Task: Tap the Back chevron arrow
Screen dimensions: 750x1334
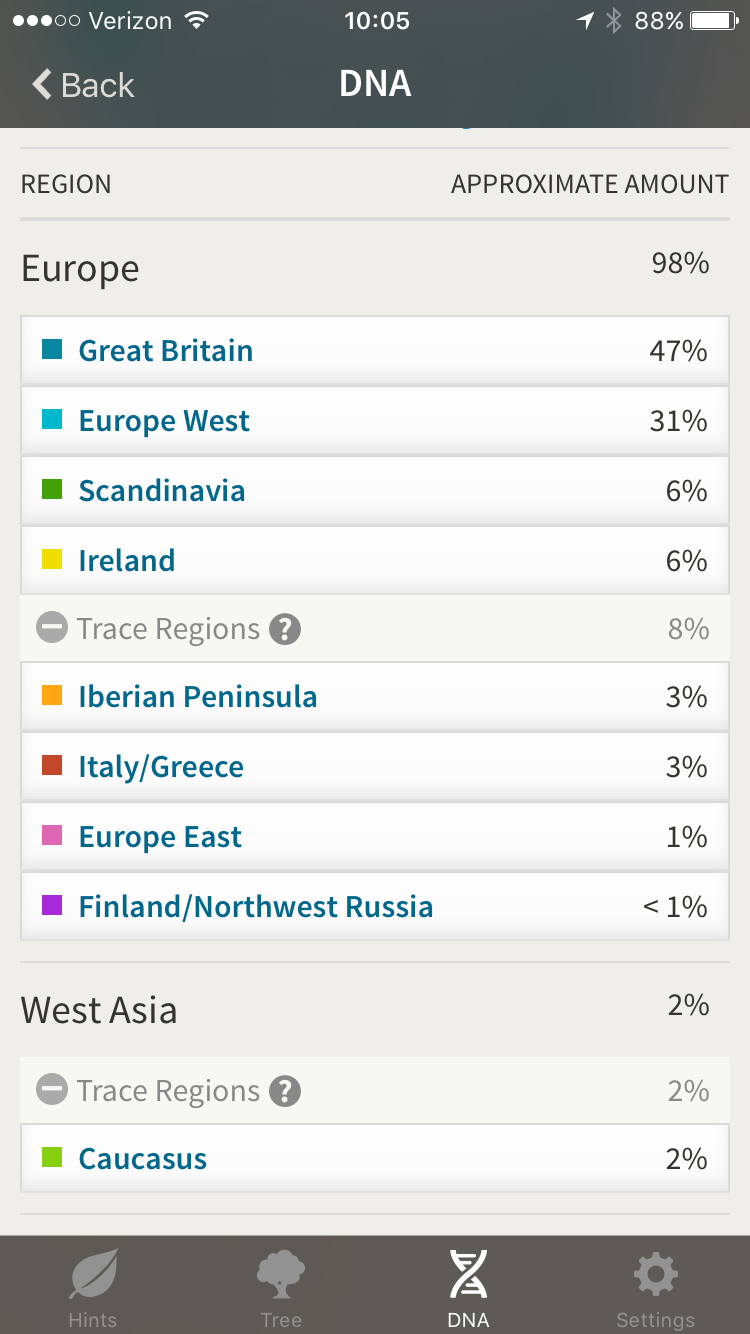Action: (x=42, y=85)
